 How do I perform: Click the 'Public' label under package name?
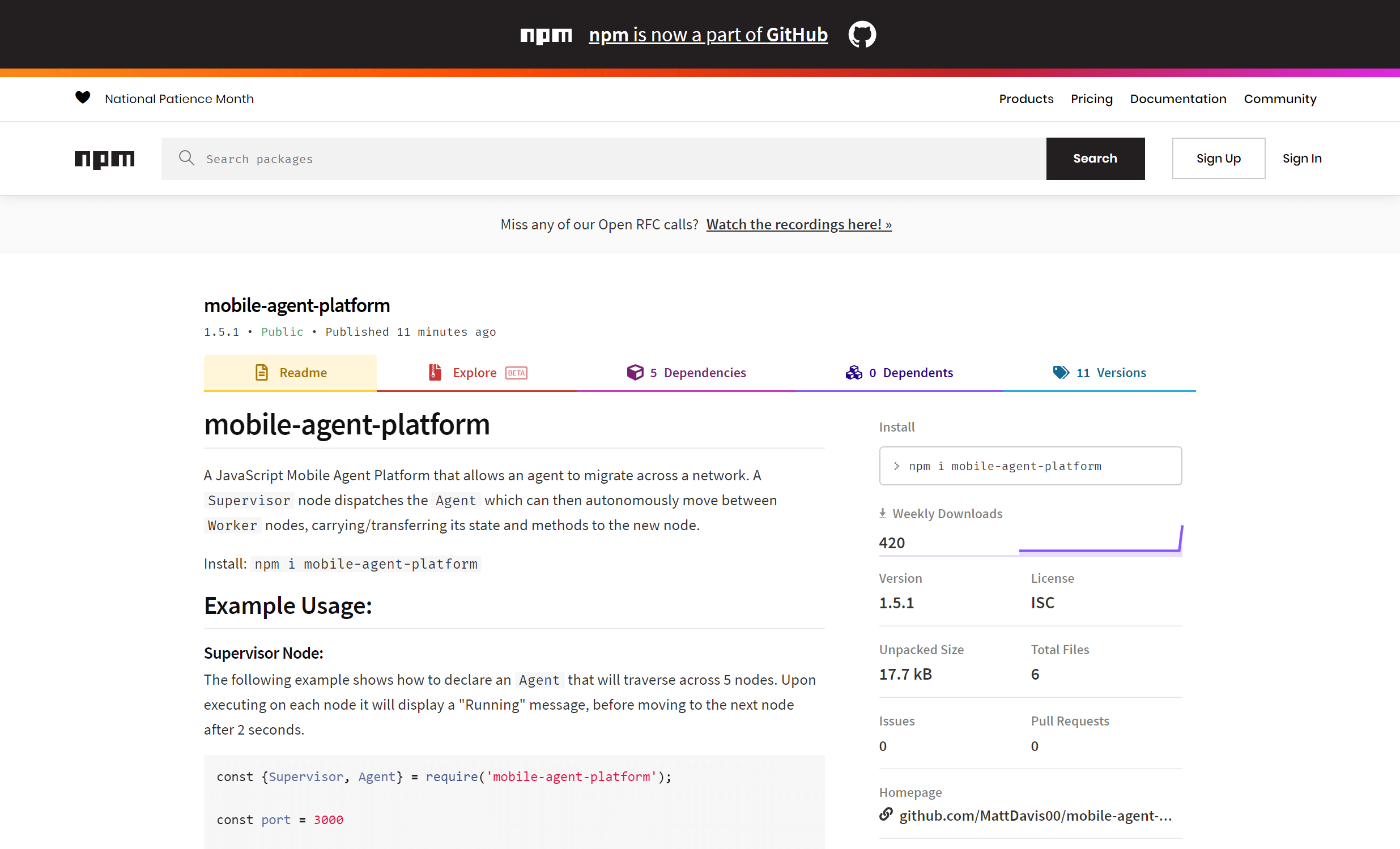click(282, 332)
